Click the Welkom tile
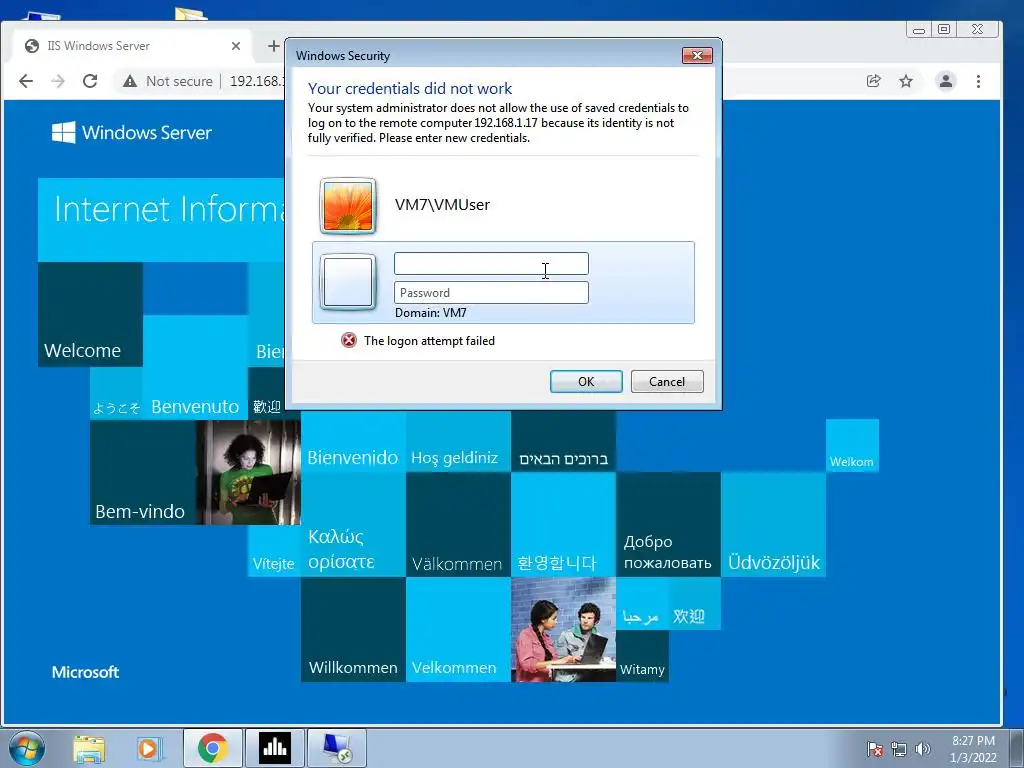Screen dimensions: 1024x768 [852, 445]
